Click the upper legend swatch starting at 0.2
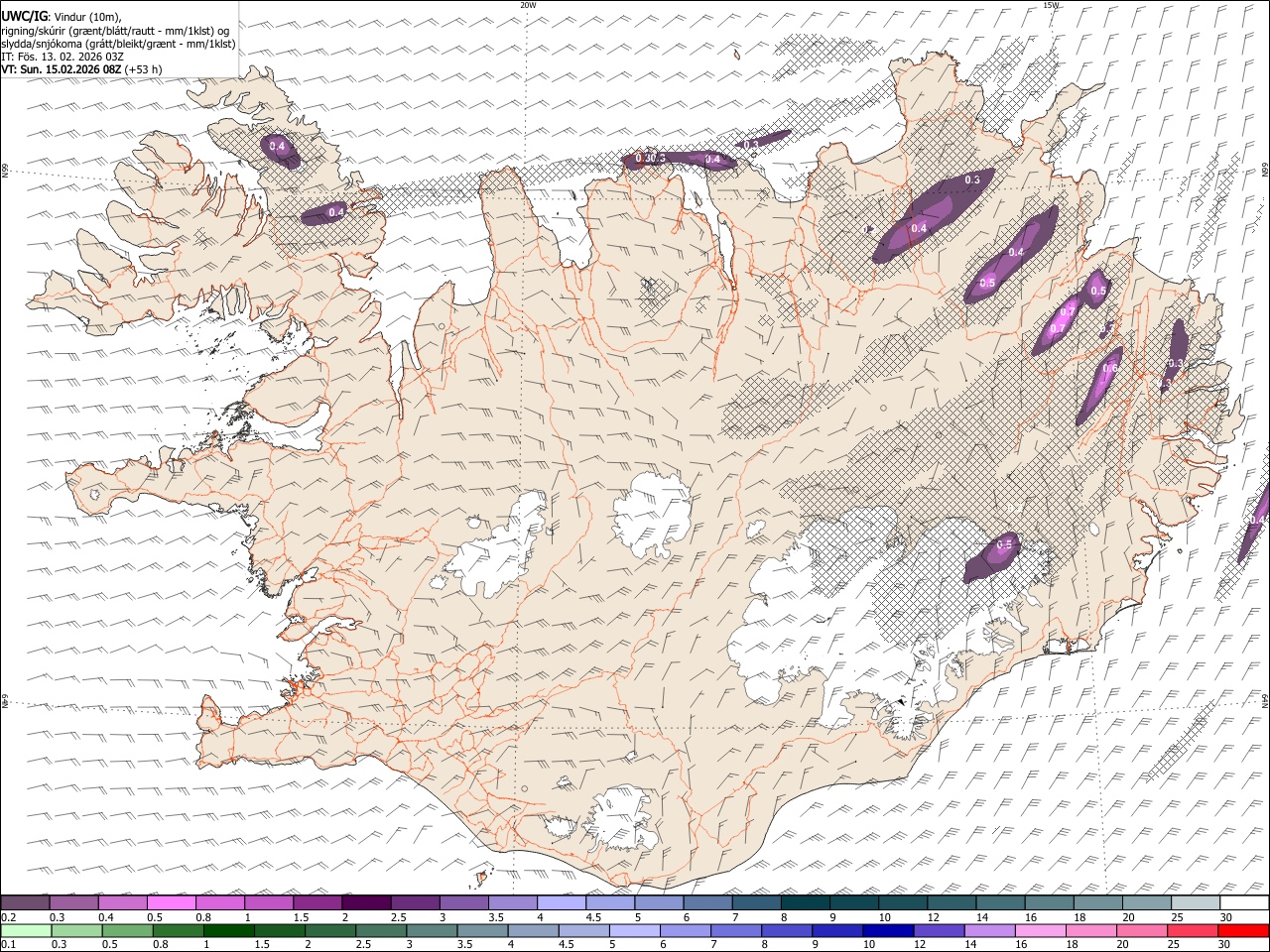Viewport: 1270px width, 952px height. click(x=25, y=902)
